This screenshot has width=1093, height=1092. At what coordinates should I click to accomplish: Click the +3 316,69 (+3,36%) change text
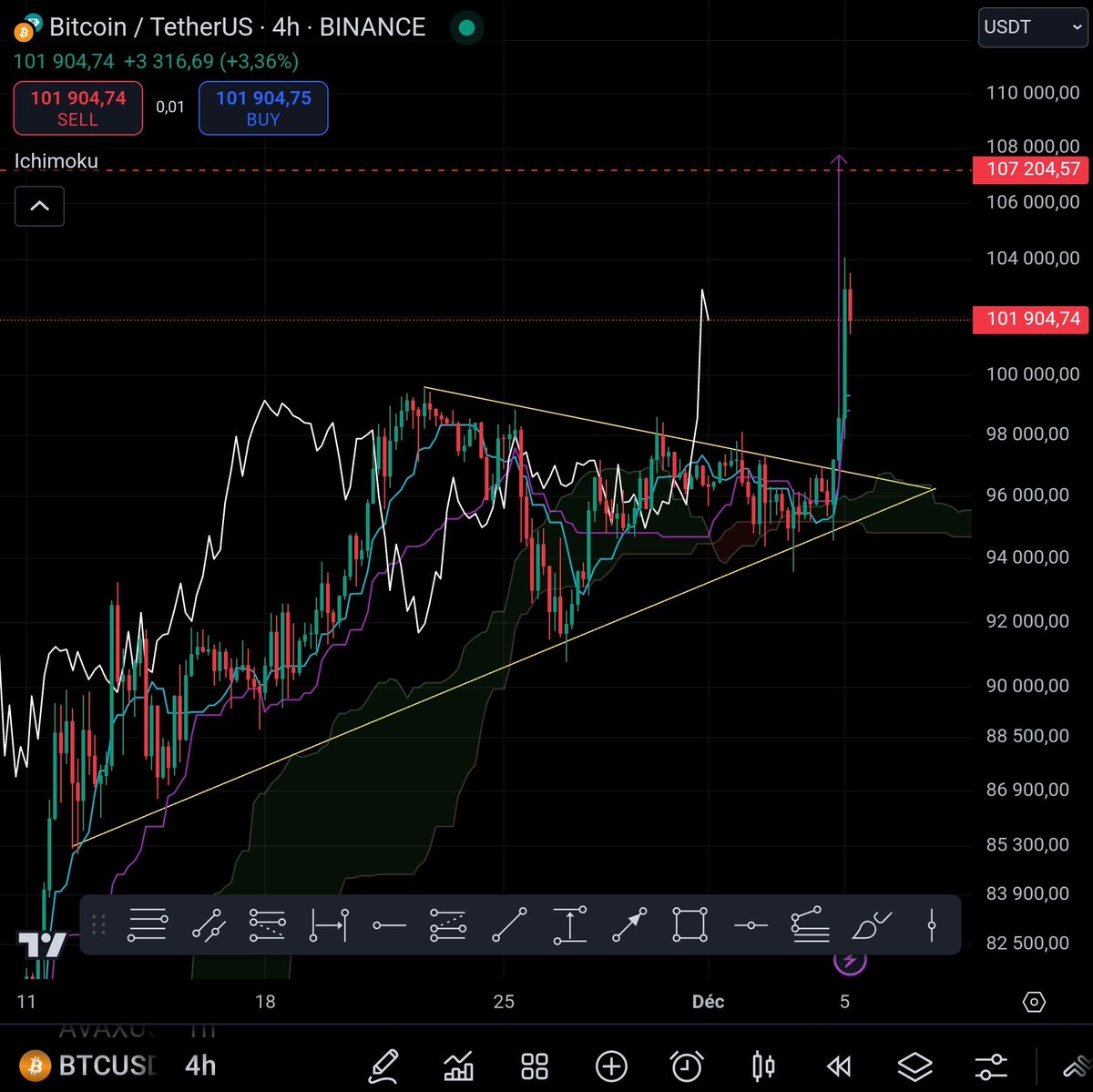[211, 62]
